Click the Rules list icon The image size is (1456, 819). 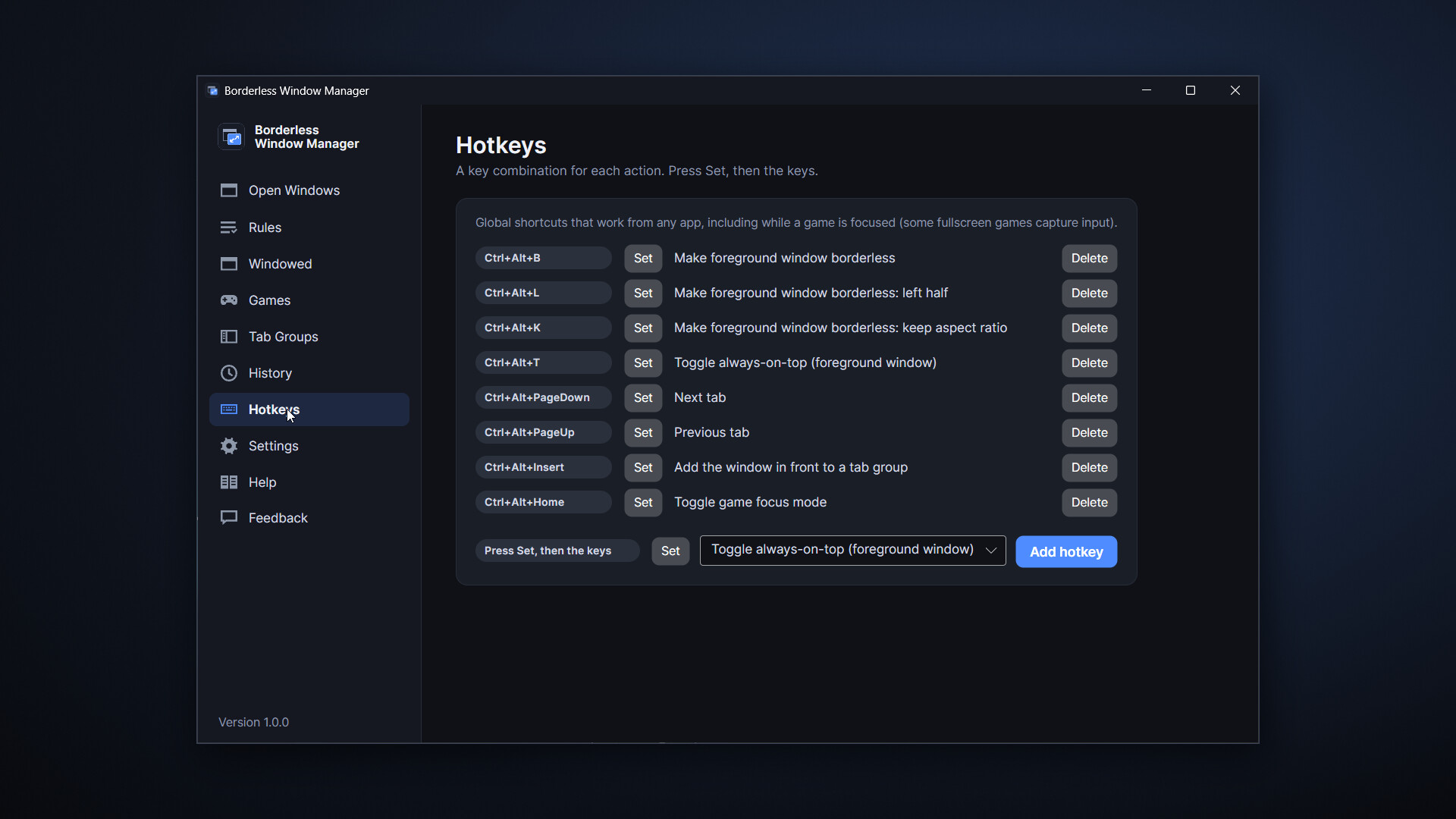pyautogui.click(x=229, y=227)
